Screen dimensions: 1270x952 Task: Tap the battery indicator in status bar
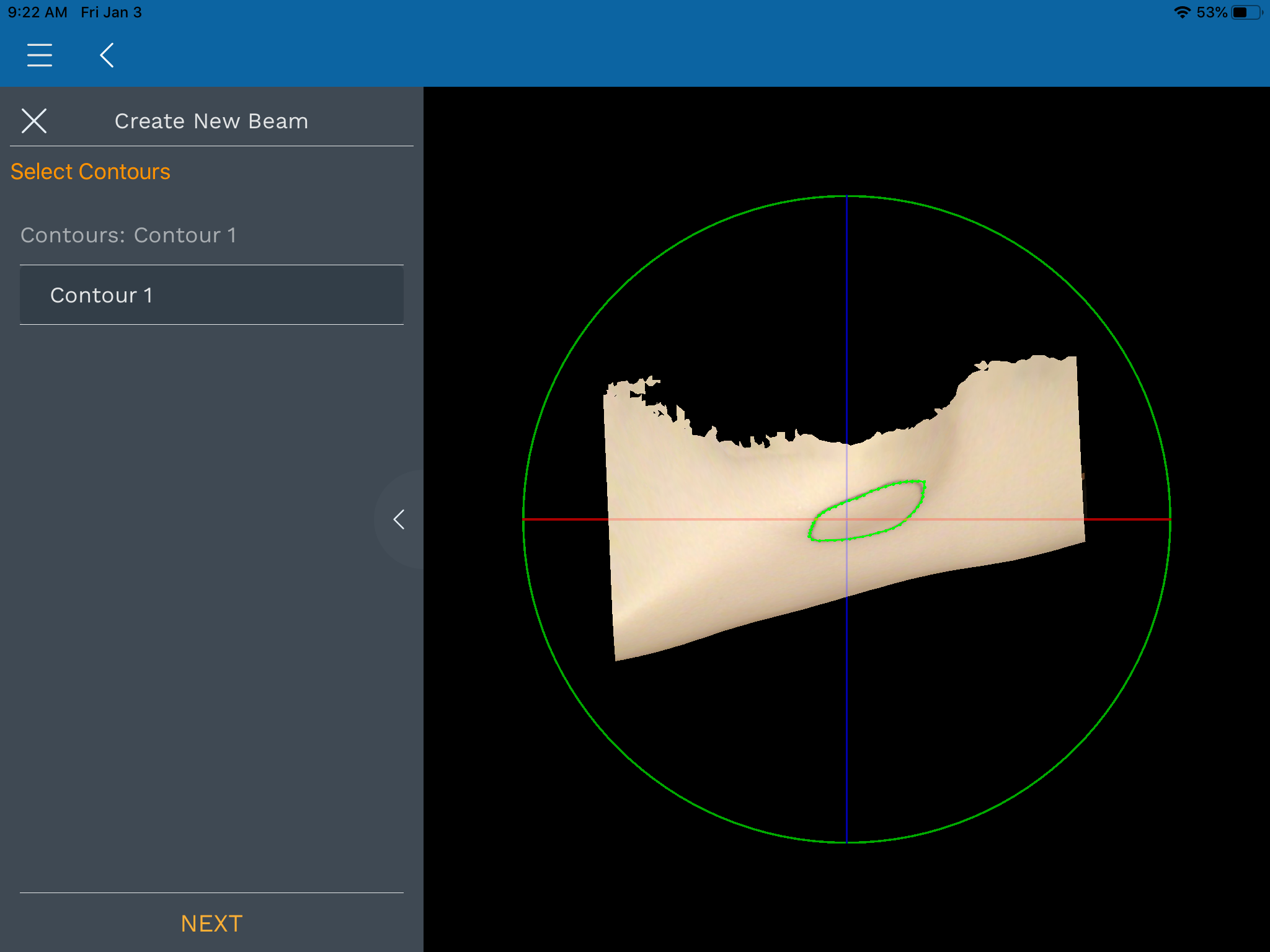coord(1246,12)
